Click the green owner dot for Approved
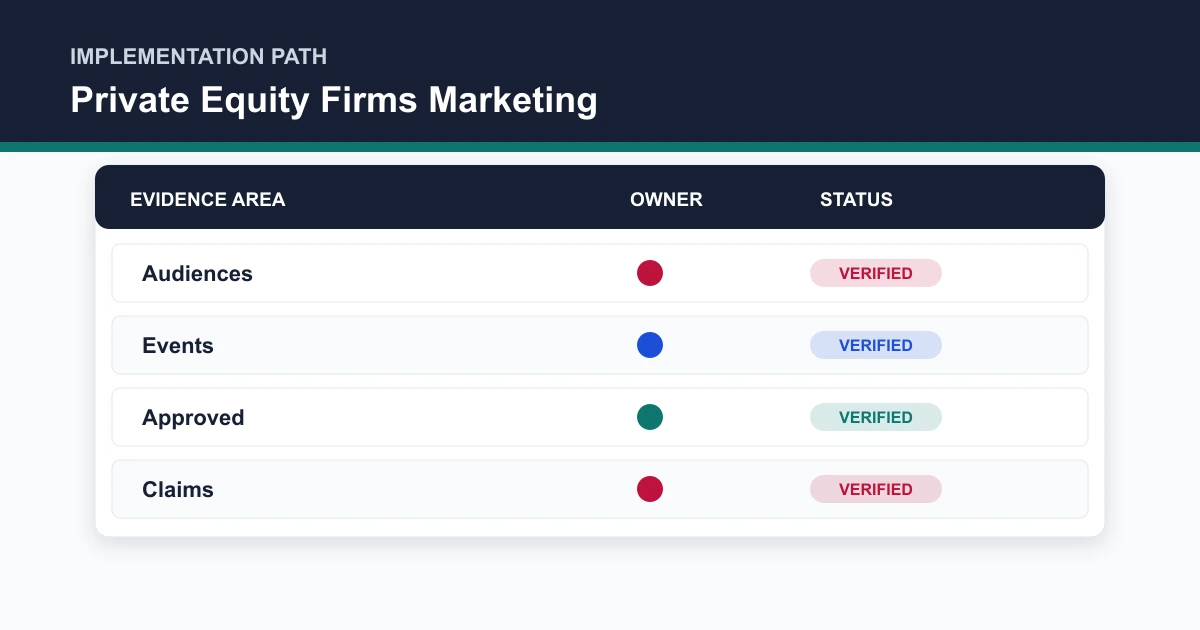This screenshot has width=1200, height=630. pos(650,417)
